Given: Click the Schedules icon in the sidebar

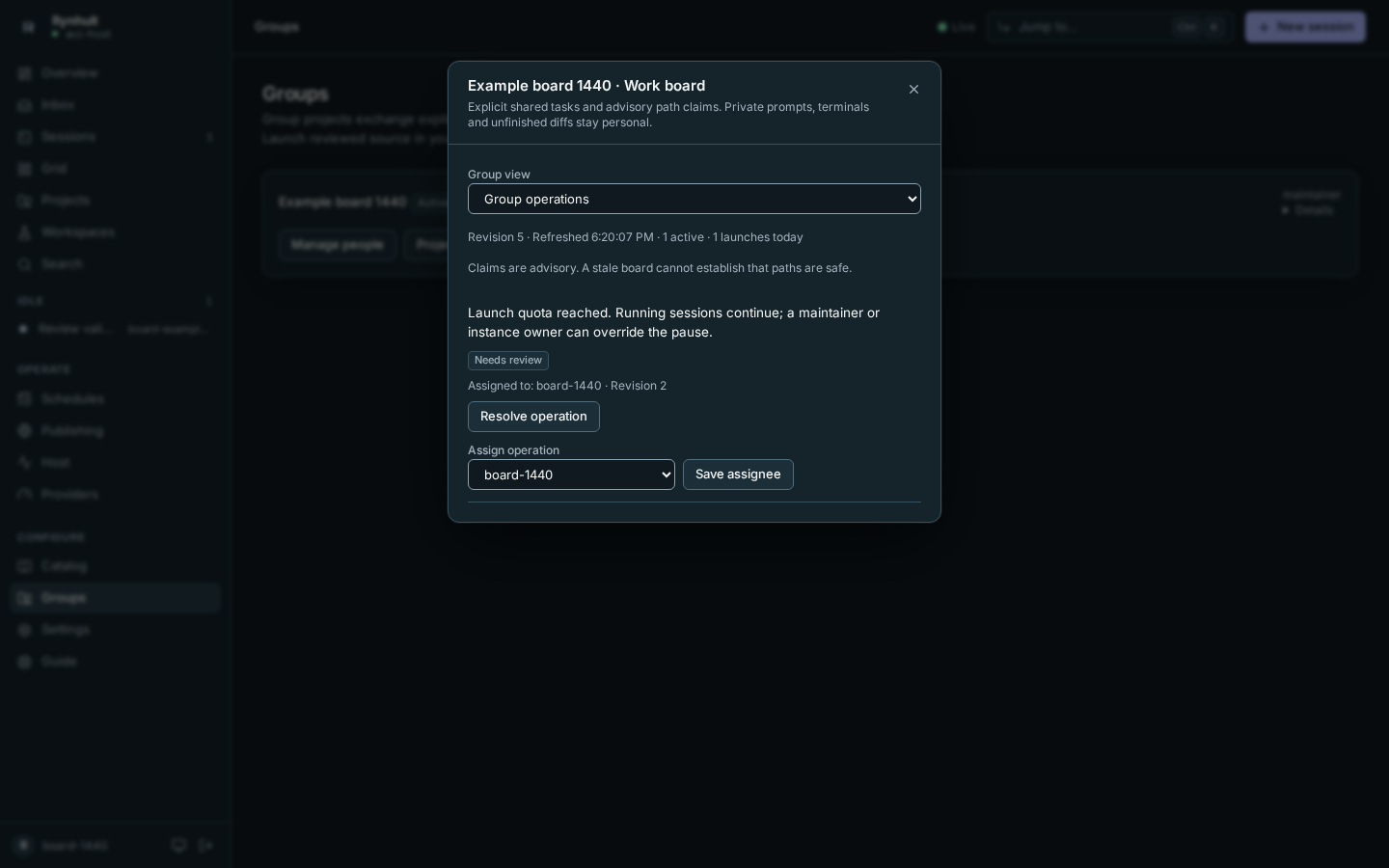Looking at the screenshot, I should pyautogui.click(x=25, y=399).
